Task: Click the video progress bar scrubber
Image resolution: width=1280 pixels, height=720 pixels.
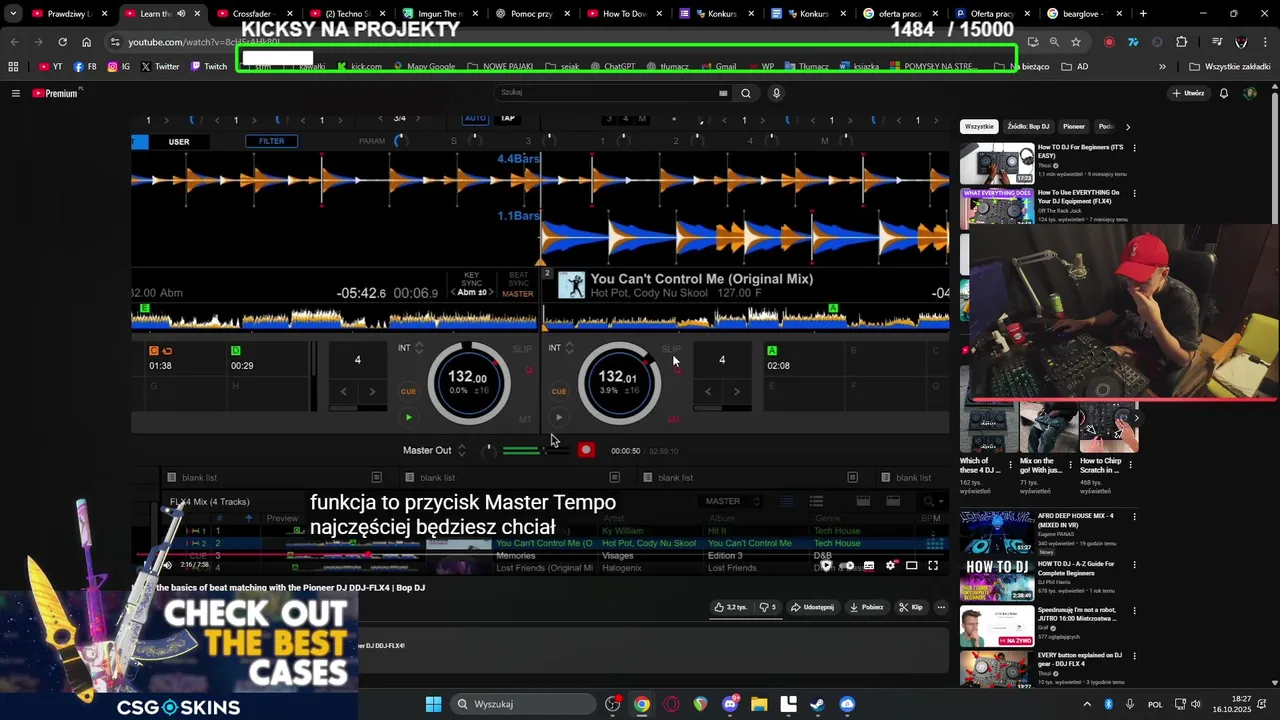Action: (369, 553)
